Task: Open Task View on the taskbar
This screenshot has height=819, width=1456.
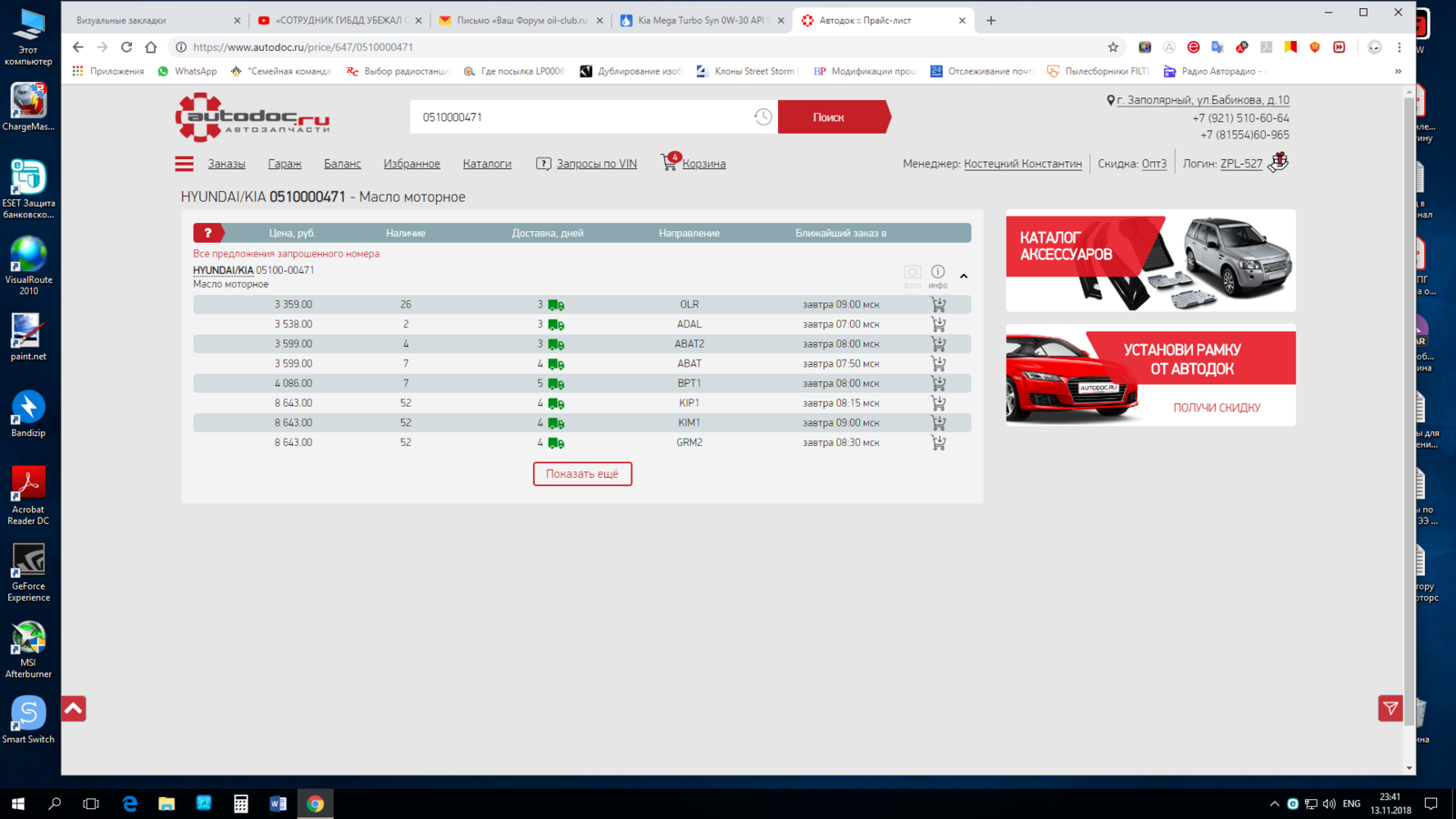Action: pos(91,804)
